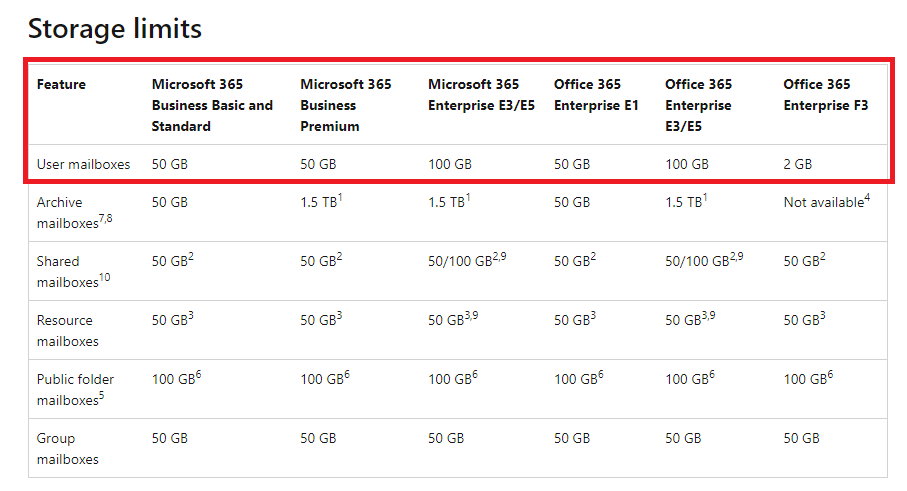Click the Storage limits heading
Viewport: 907px width, 491px height.
click(x=115, y=29)
